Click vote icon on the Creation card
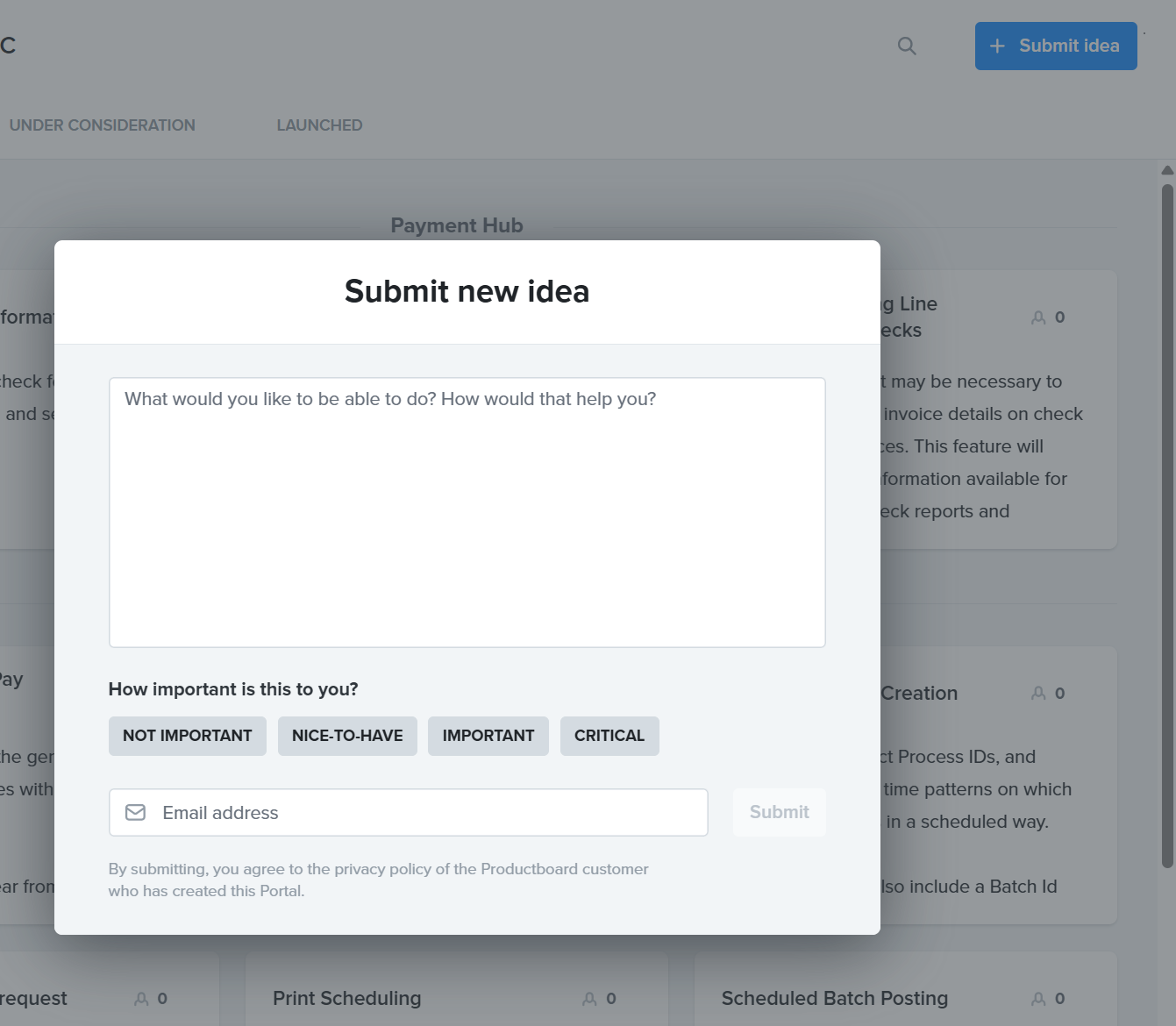 [1038, 694]
